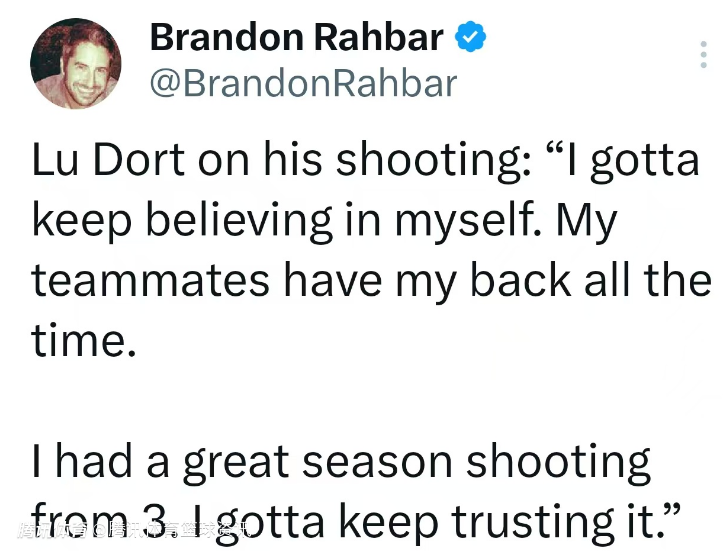Click the closing quotation mark after "it."
The width and height of the screenshot is (726, 554).
pyautogui.click(x=672, y=514)
